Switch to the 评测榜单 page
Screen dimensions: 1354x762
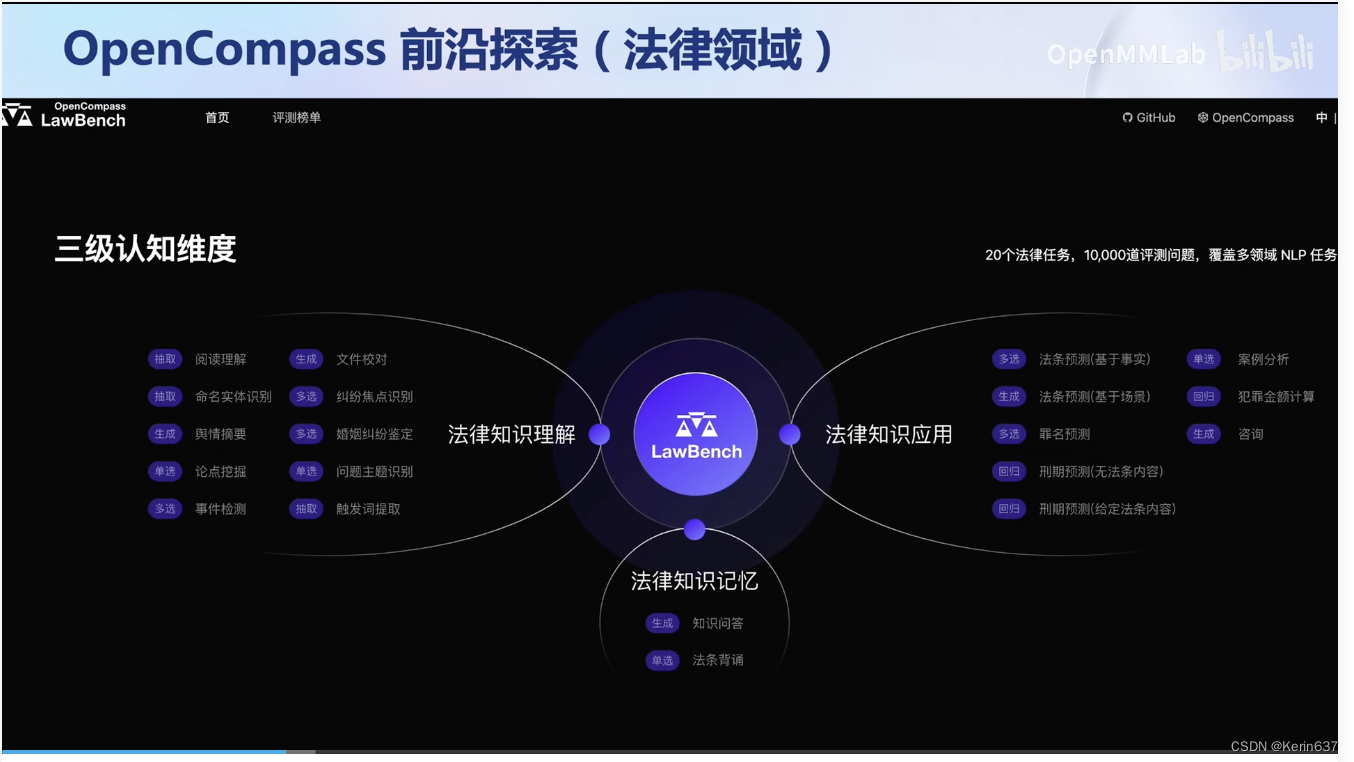point(295,117)
